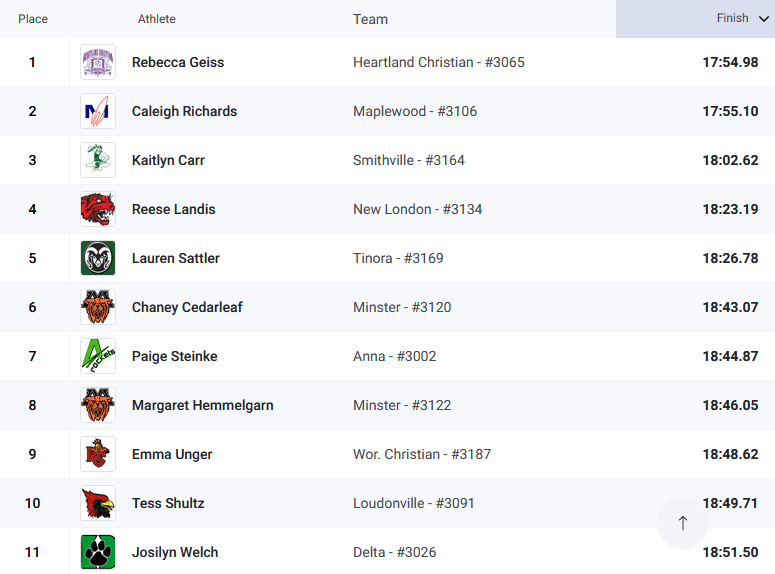Click the Athlete column header
Image resolution: width=775 pixels, height=574 pixels.
157,19
